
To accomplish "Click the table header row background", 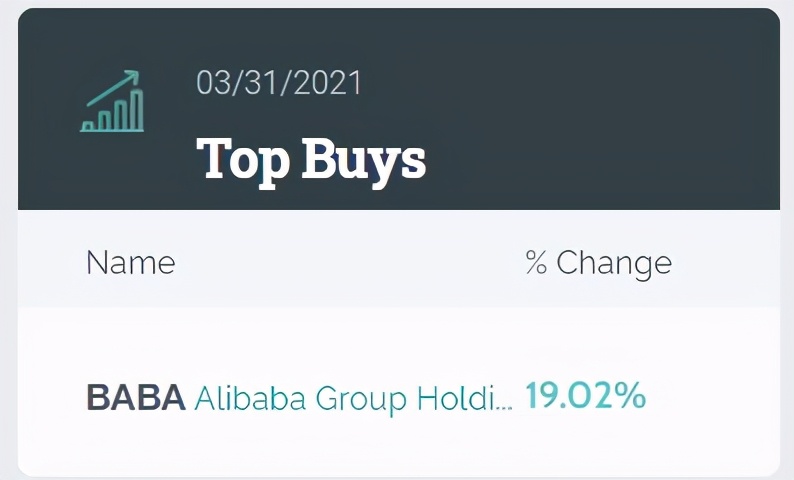I will tap(399, 259).
